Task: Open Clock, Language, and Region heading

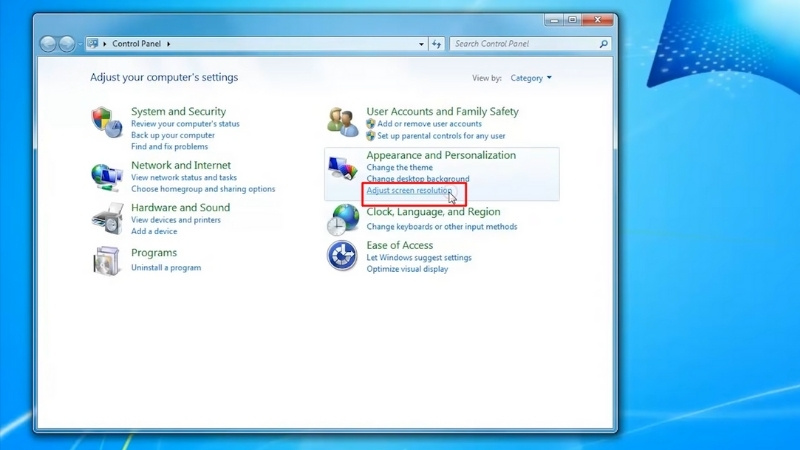Action: point(433,212)
